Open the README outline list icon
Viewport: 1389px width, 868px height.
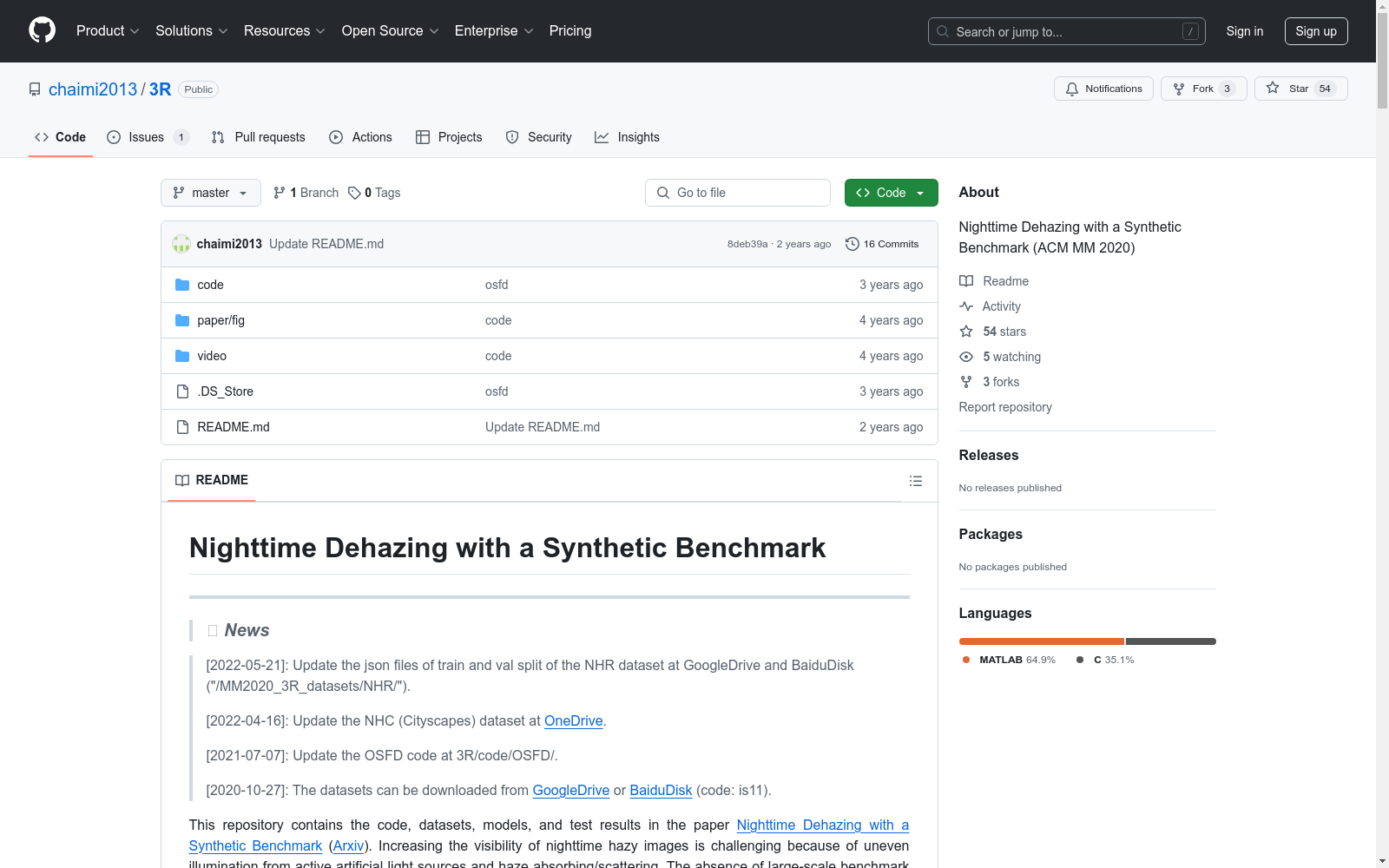(x=916, y=481)
